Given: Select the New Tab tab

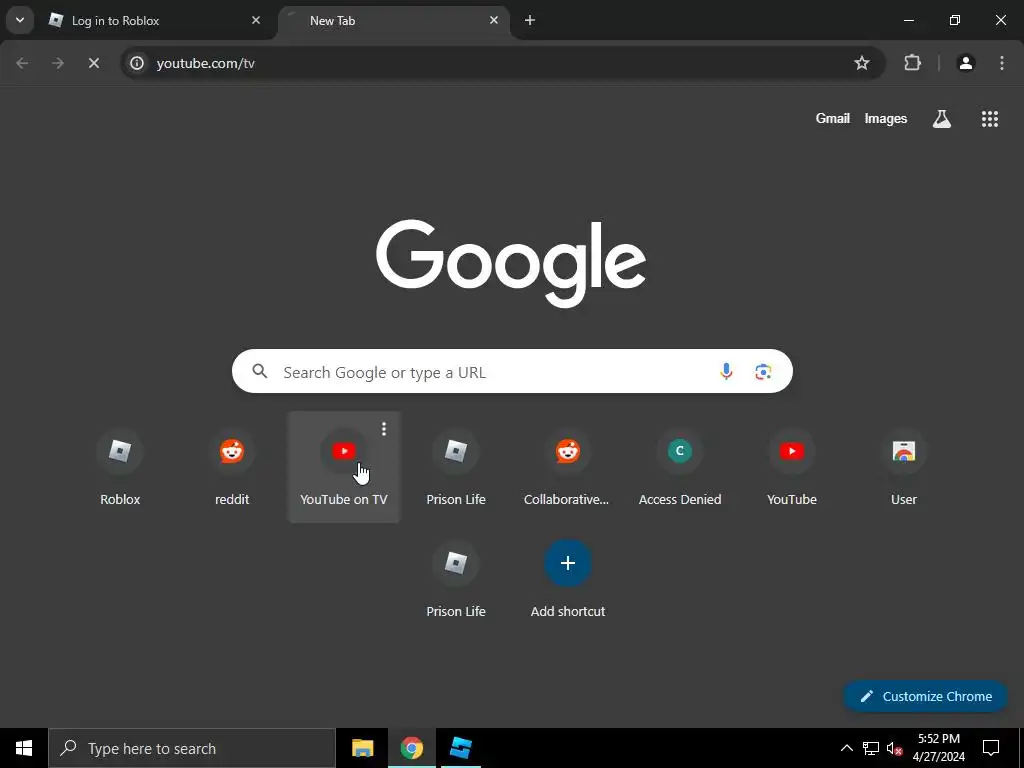Looking at the screenshot, I should pos(394,20).
